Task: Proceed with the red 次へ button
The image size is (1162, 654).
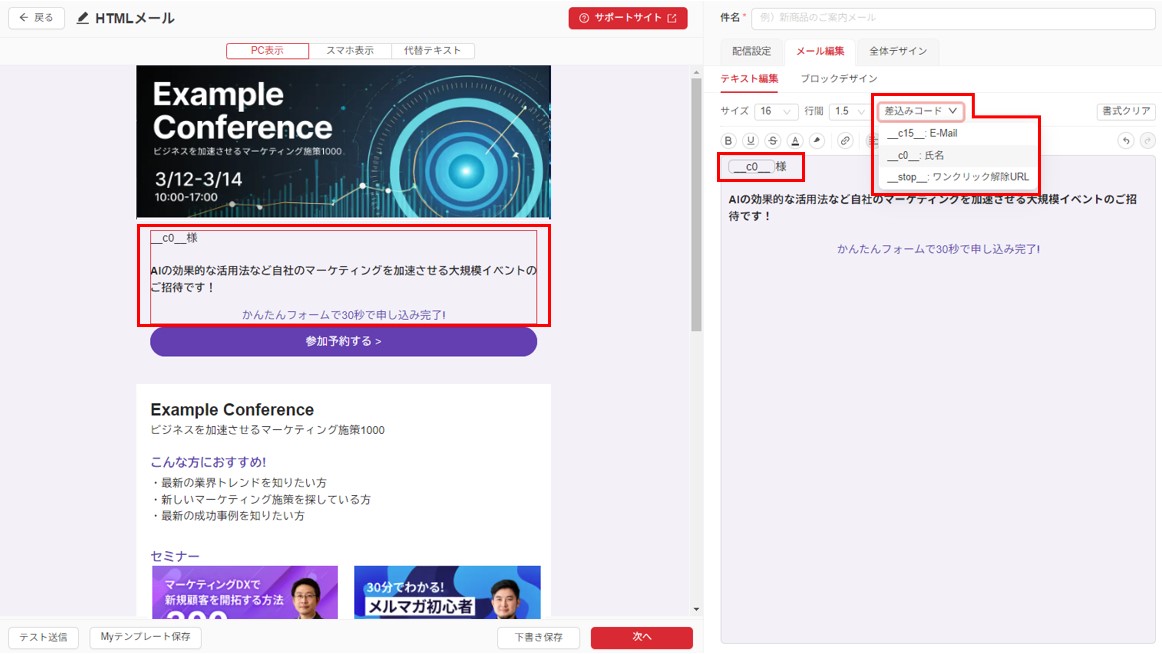Action: [642, 637]
